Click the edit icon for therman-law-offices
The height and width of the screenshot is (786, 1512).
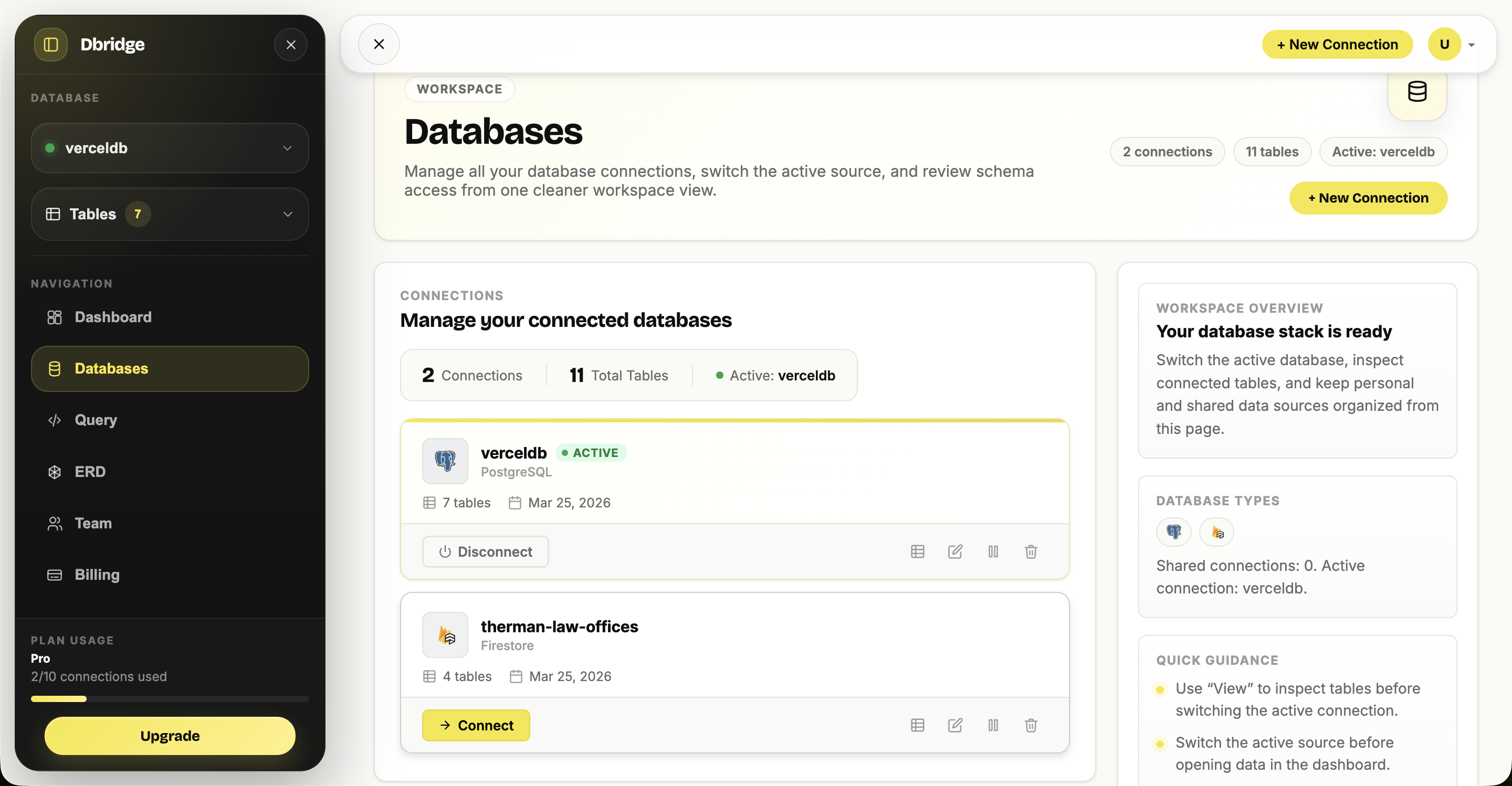click(955, 725)
